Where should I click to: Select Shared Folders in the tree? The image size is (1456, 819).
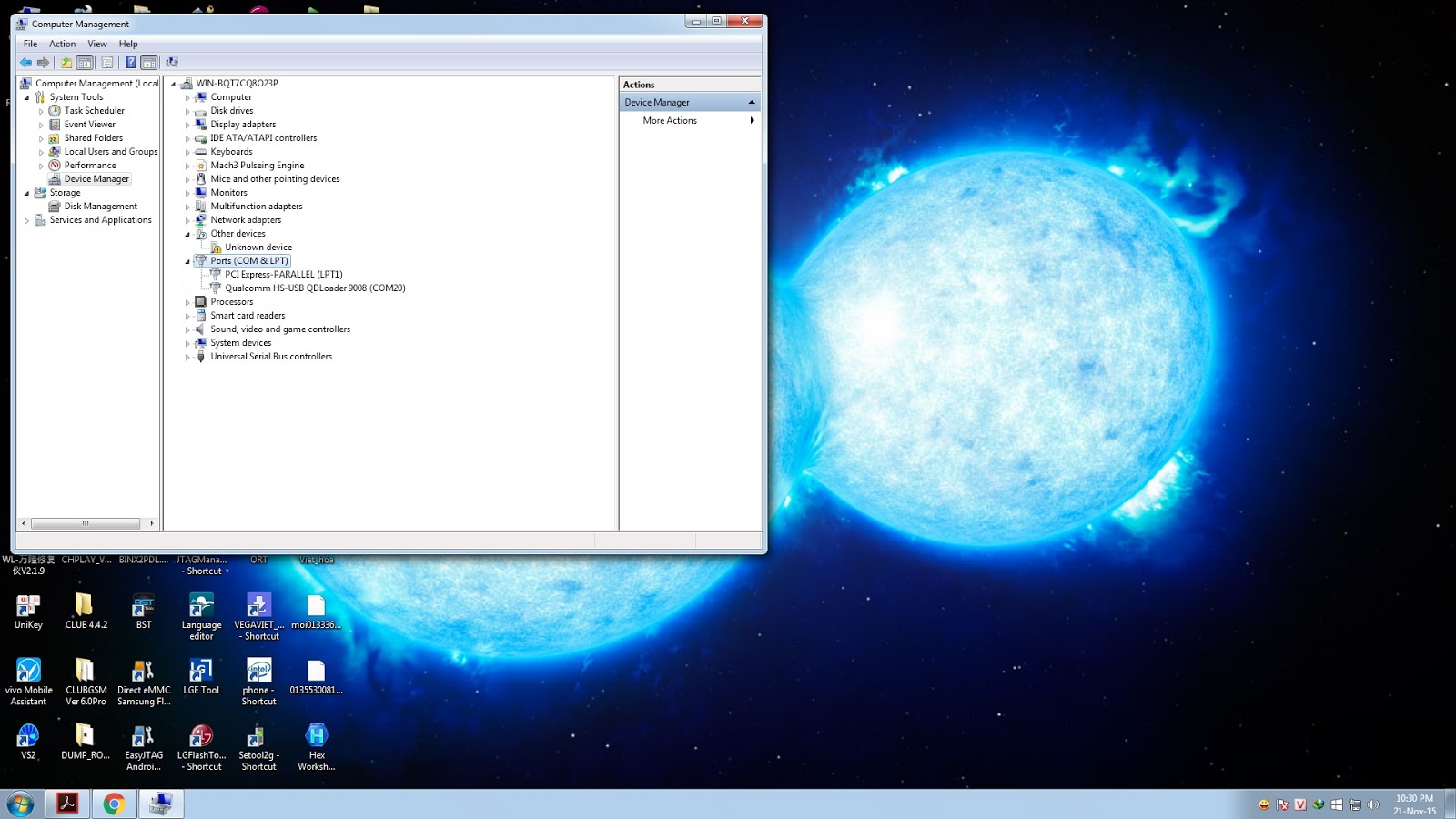coord(93,138)
